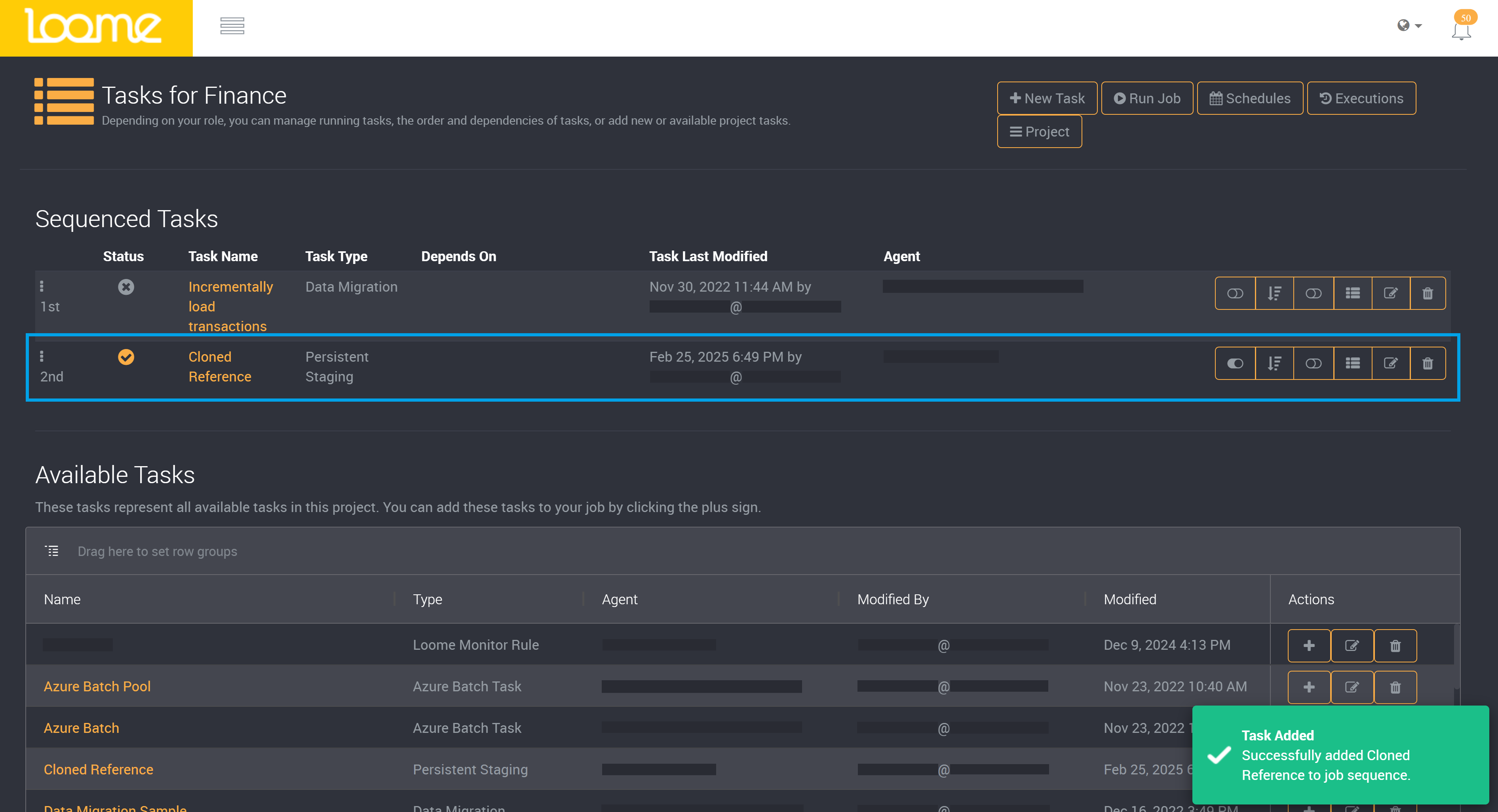The height and width of the screenshot is (812, 1498).
Task: Click the row groups icon in the drag panel
Action: (52, 551)
